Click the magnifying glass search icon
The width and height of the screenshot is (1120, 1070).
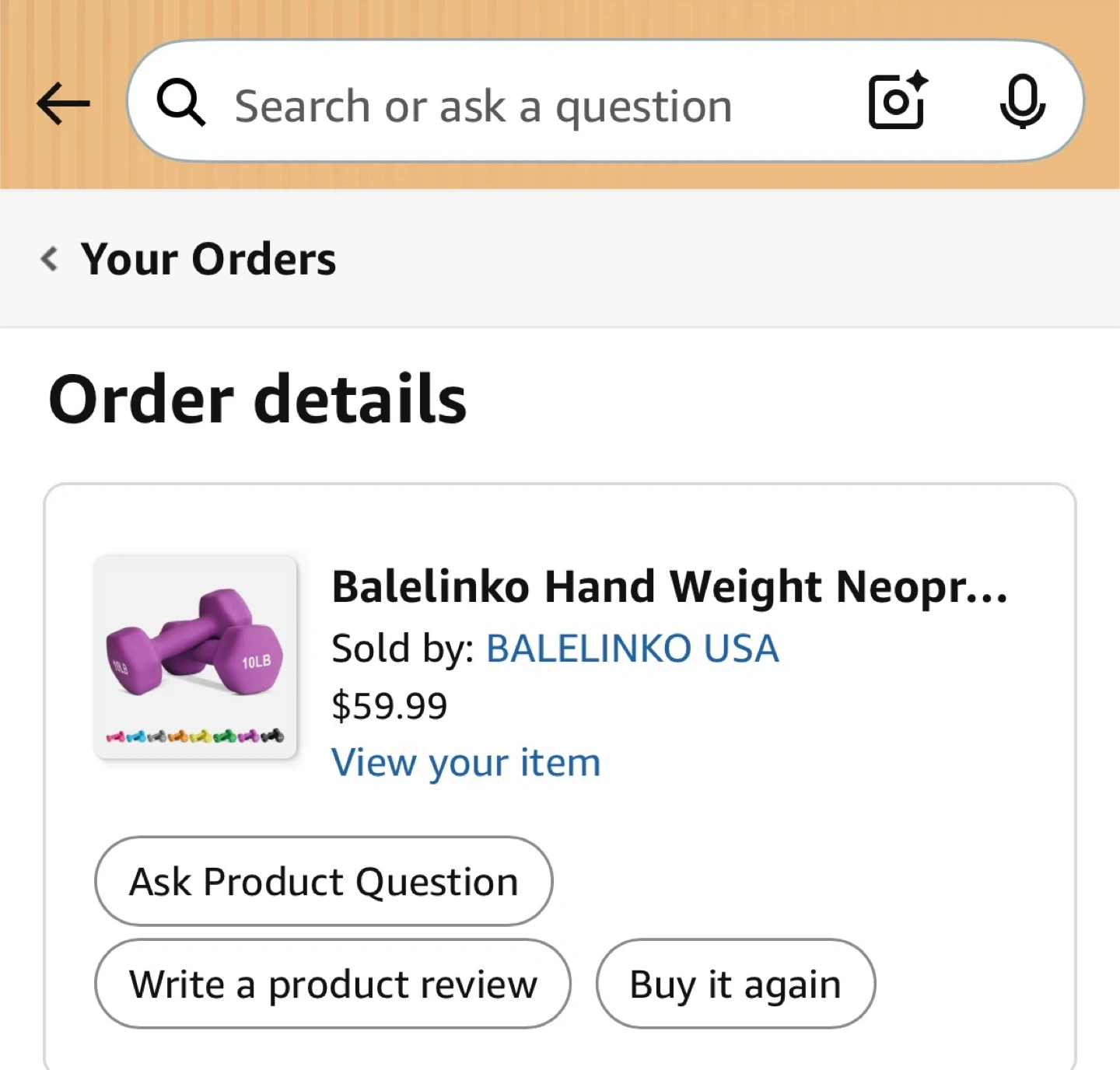[x=180, y=103]
